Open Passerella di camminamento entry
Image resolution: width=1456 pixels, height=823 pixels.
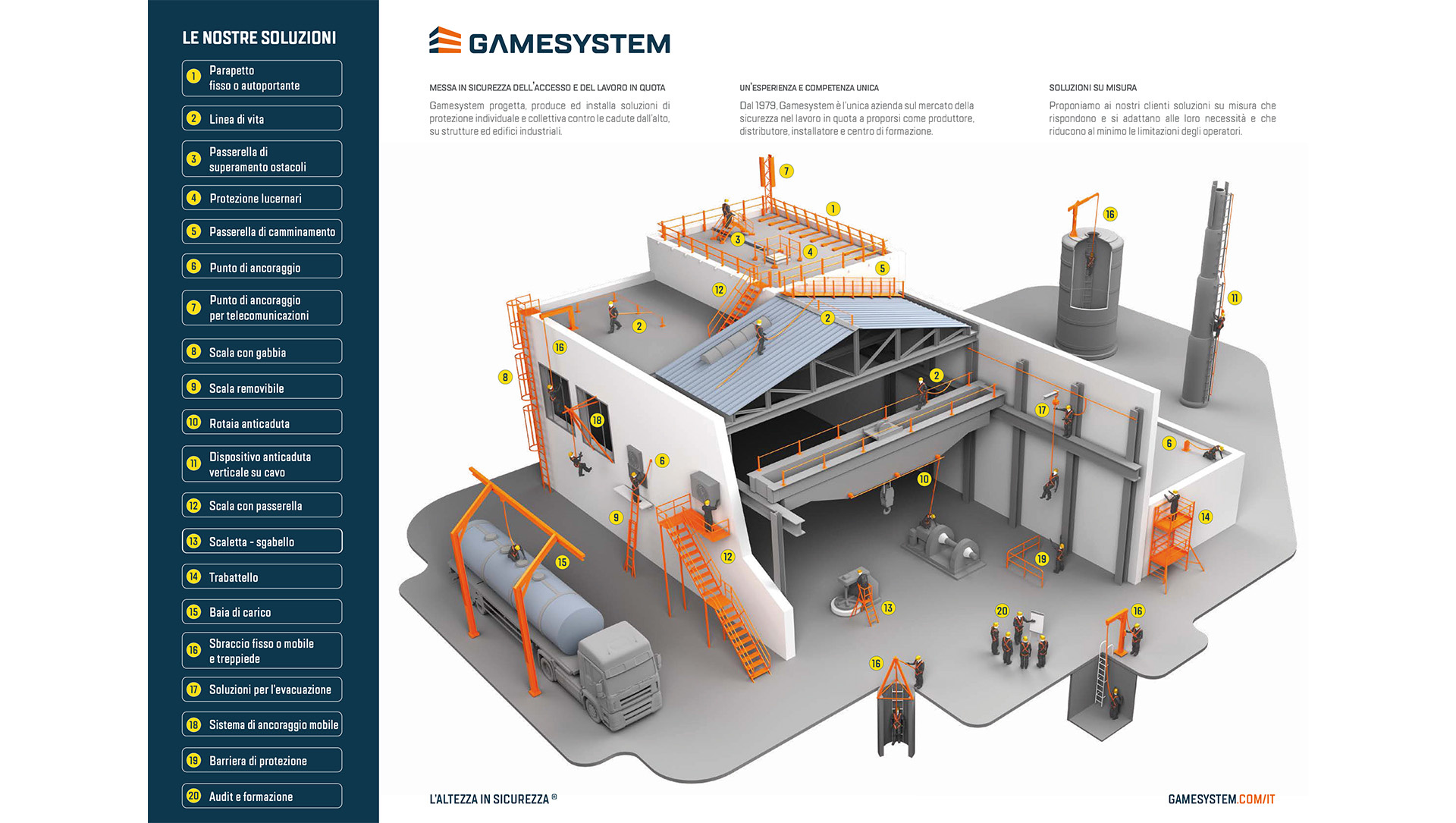pos(262,231)
